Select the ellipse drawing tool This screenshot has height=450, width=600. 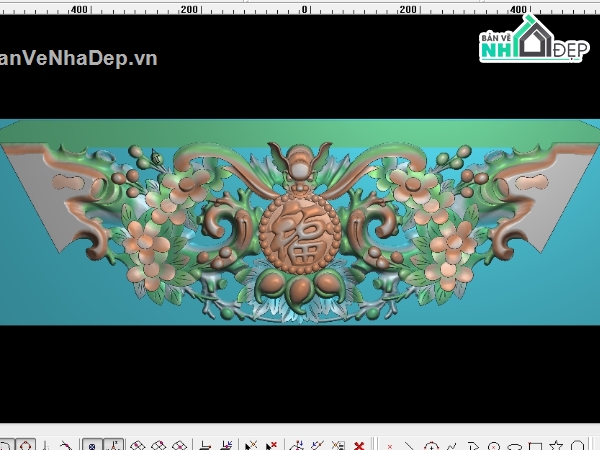[x=515, y=445]
